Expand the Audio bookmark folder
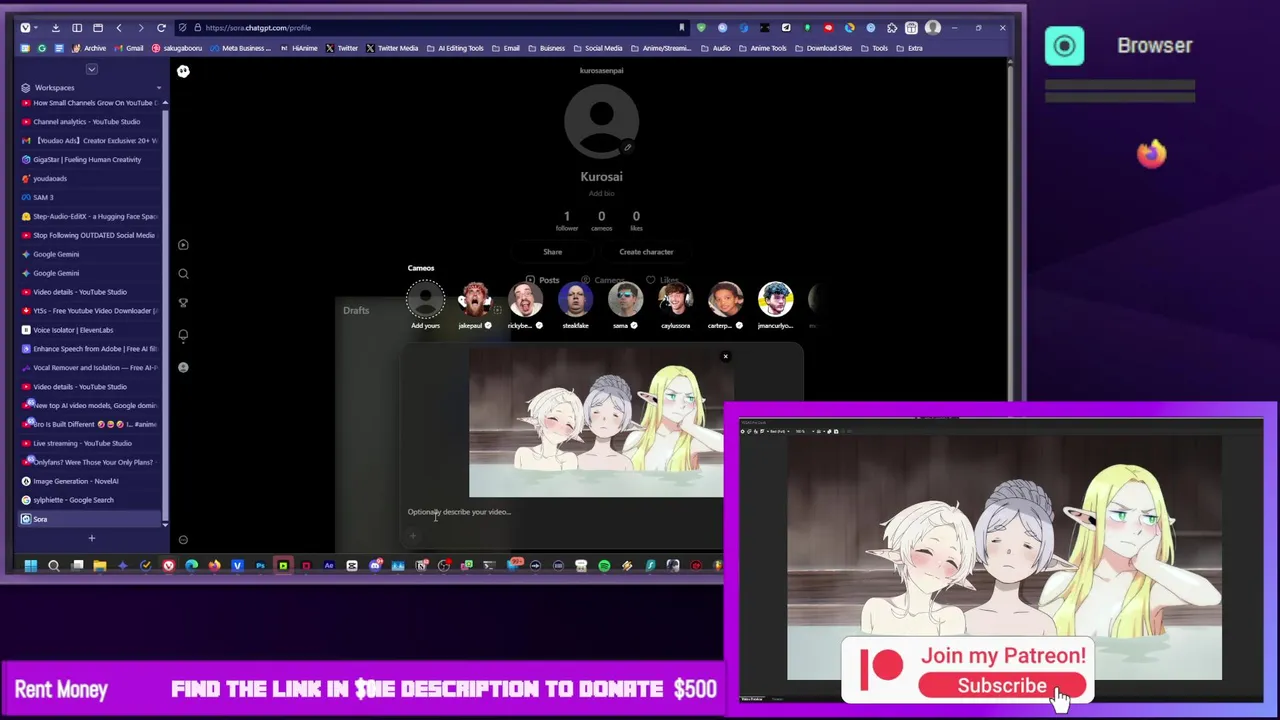Image resolution: width=1280 pixels, height=720 pixels. (716, 48)
